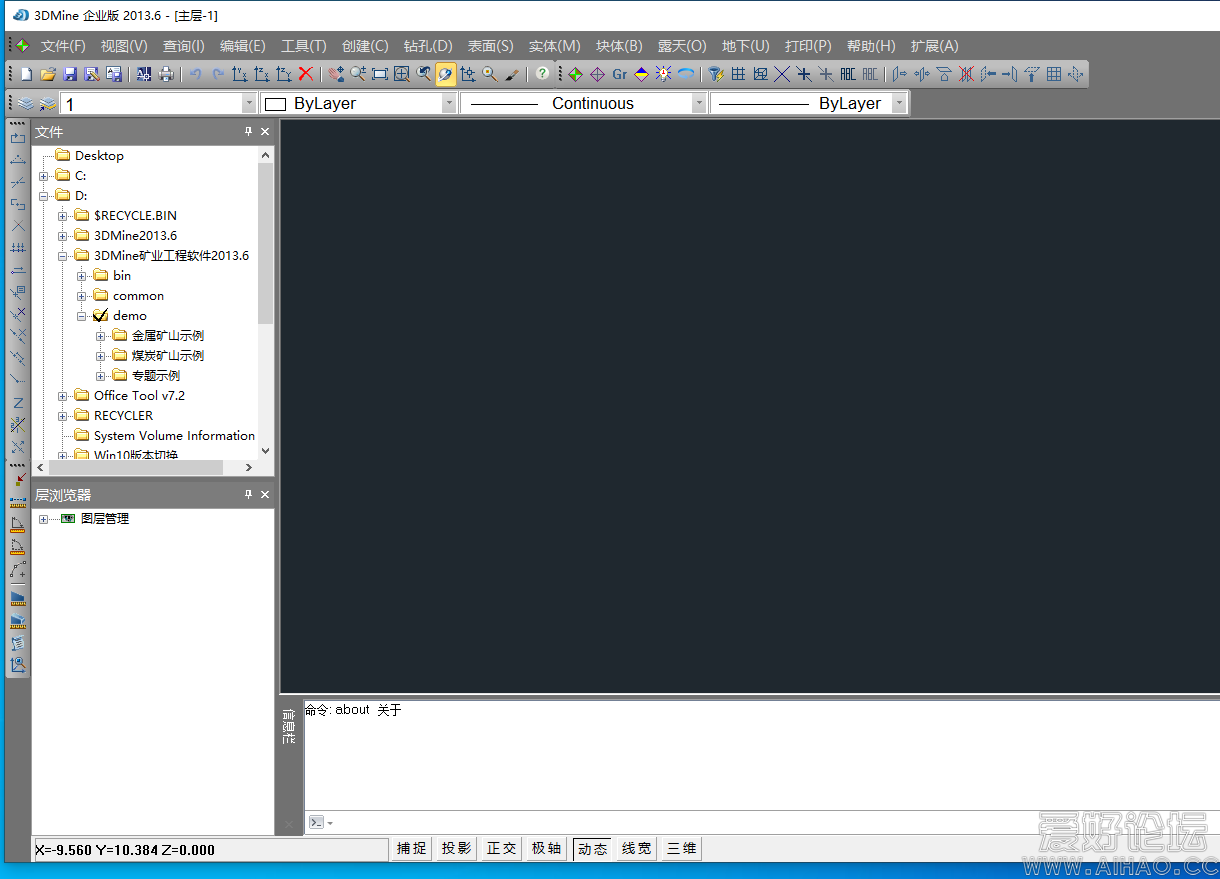This screenshot has height=879, width=1220.
Task: Toggle 捕捉 snap mode in status bar
Action: point(412,849)
